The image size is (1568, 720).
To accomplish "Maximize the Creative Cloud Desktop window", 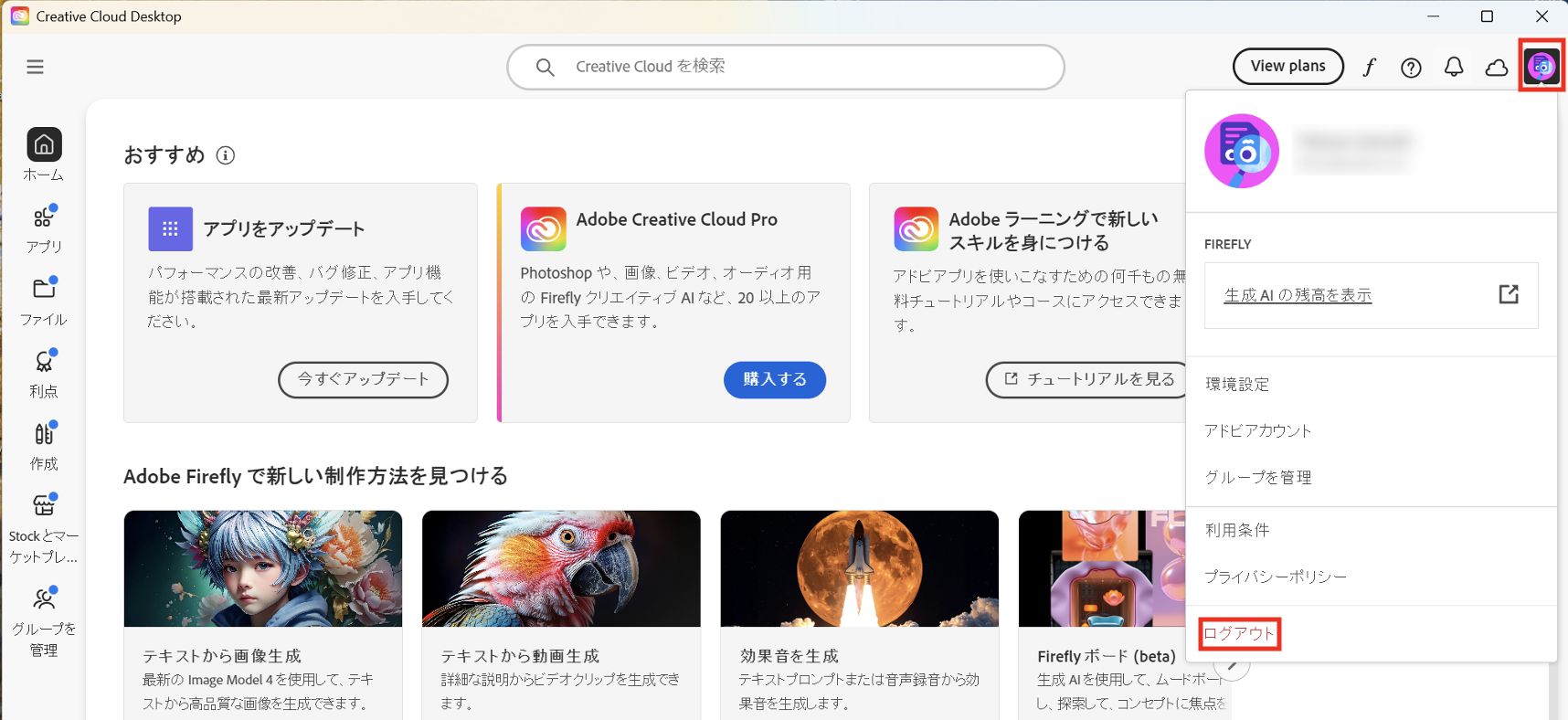I will (x=1487, y=16).
